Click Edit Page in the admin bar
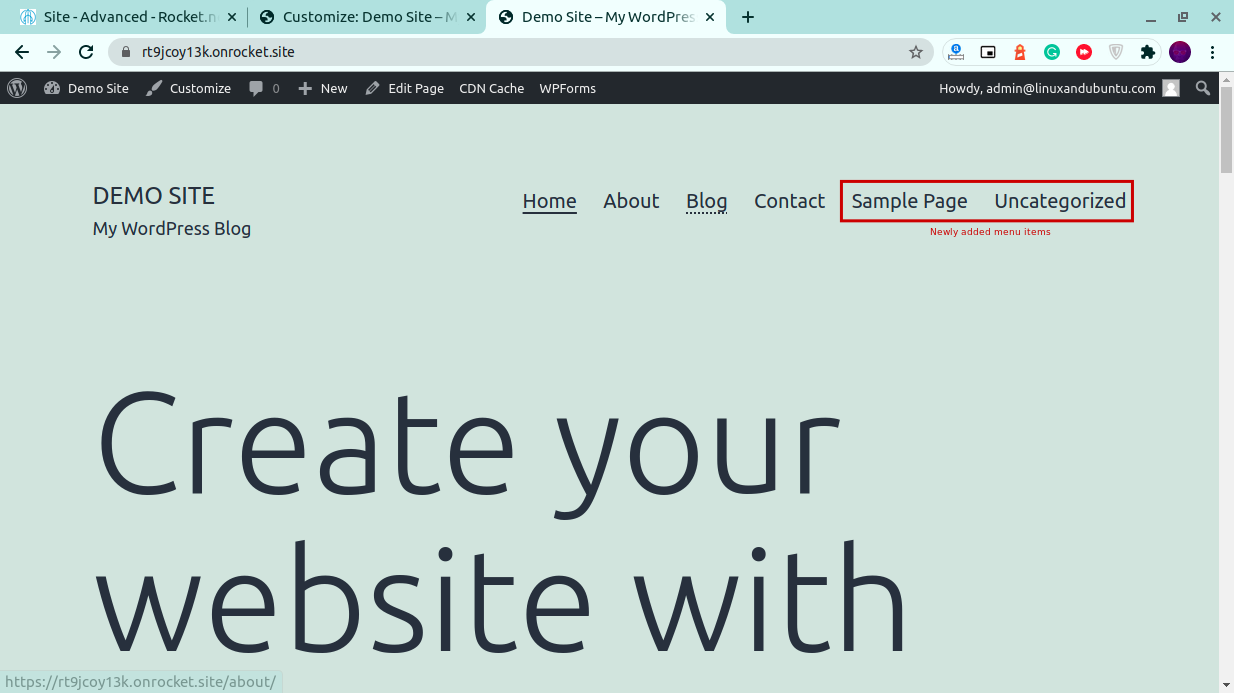Image resolution: width=1234 pixels, height=693 pixels. pyautogui.click(x=405, y=88)
